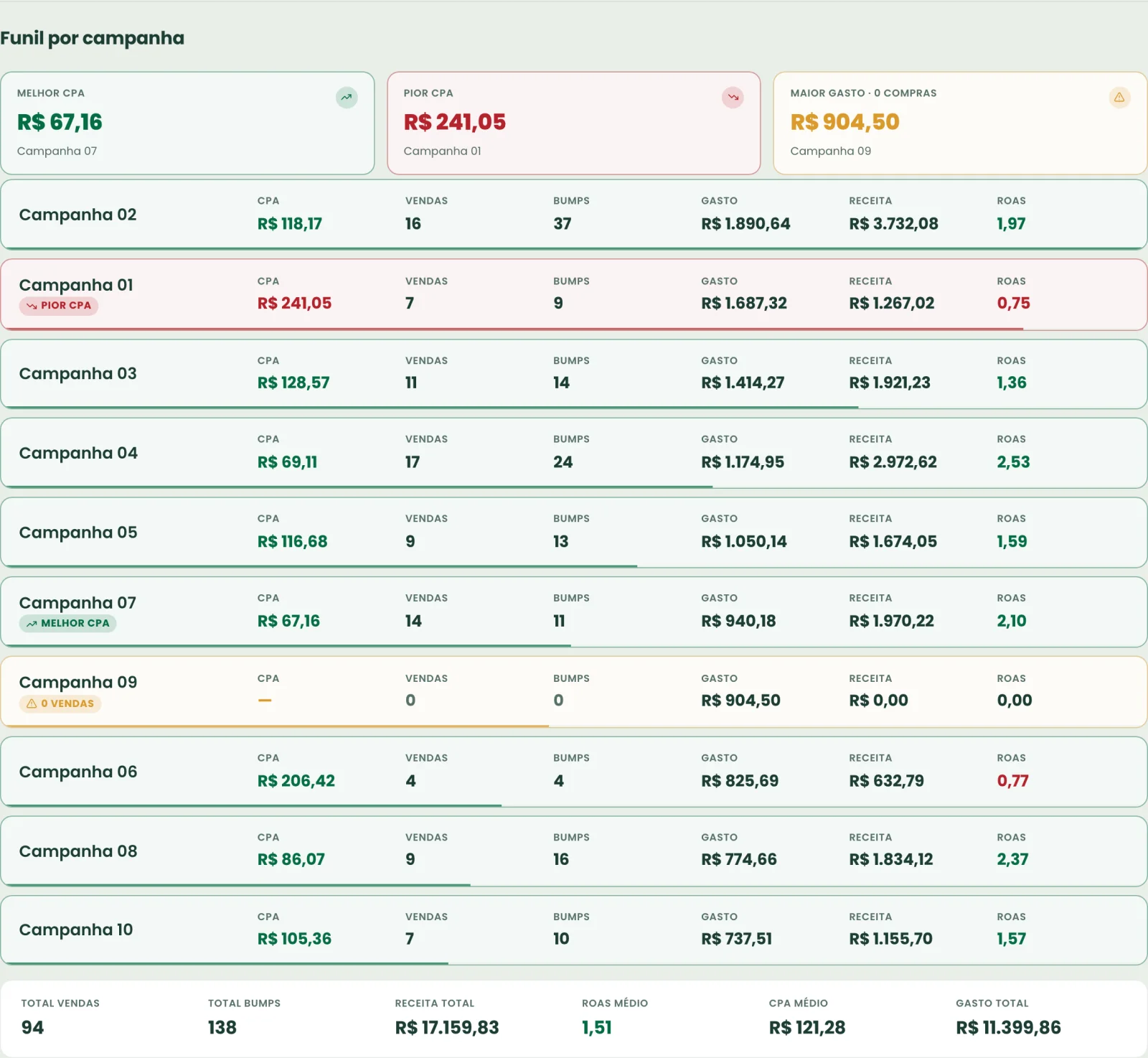Open the Pior CPA summary card value R$ 241,05
Image resolution: width=1148 pixels, height=1058 pixels.
(455, 122)
